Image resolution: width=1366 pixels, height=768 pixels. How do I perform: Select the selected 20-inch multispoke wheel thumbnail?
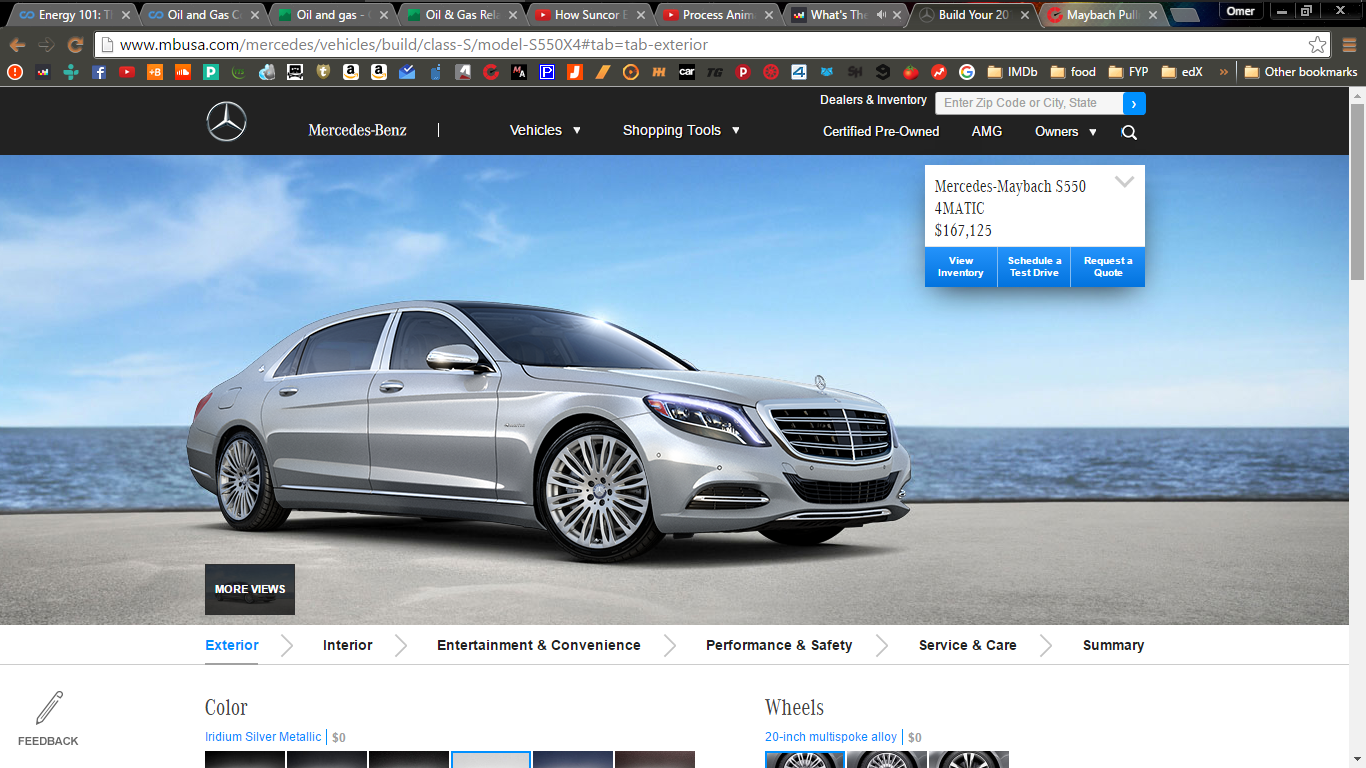(x=805, y=760)
